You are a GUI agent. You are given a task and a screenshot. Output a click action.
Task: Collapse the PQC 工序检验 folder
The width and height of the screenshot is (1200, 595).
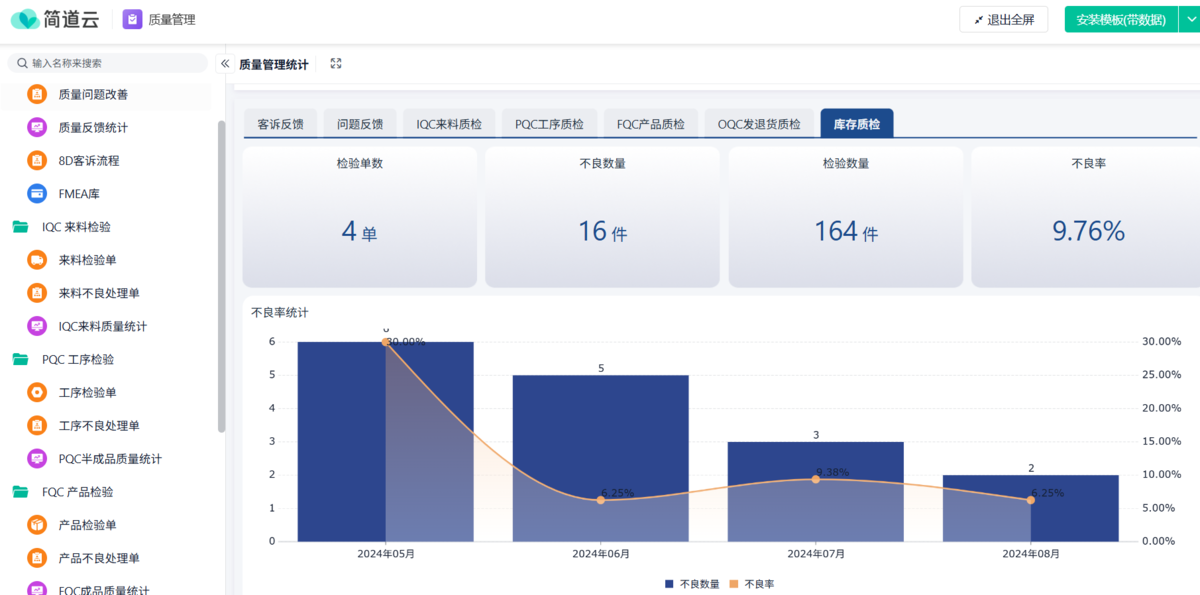click(x=20, y=359)
